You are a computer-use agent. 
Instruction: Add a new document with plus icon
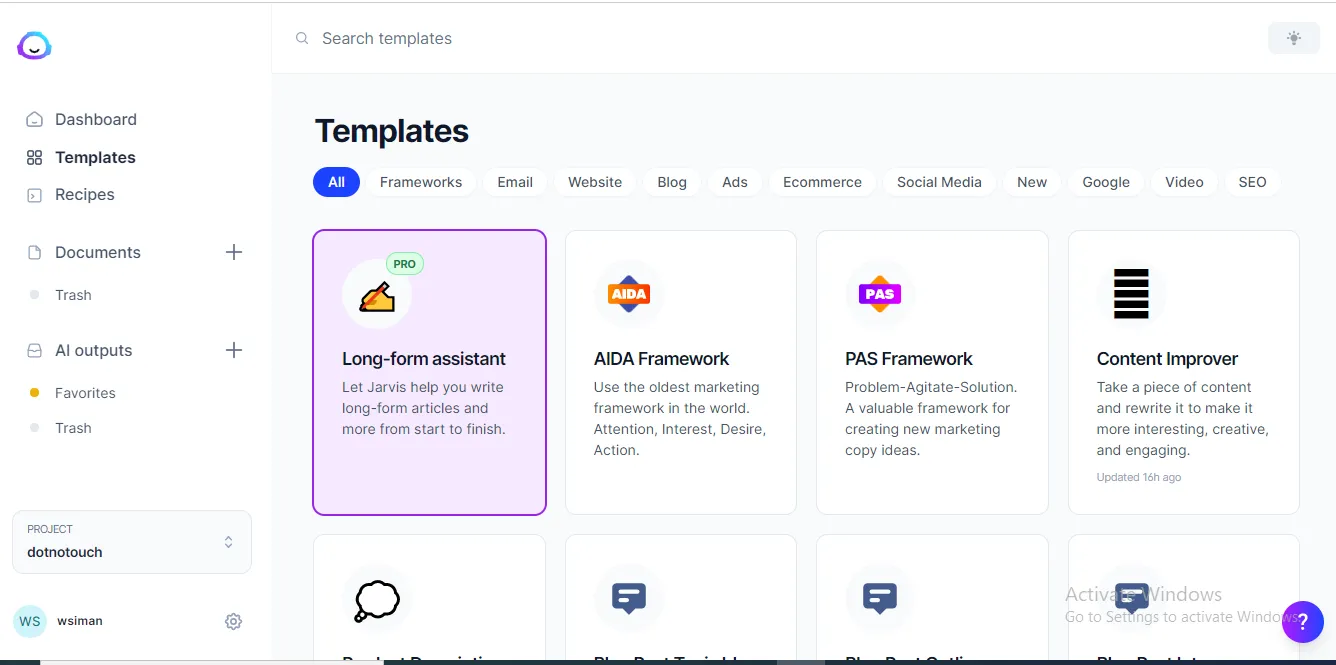(x=234, y=252)
